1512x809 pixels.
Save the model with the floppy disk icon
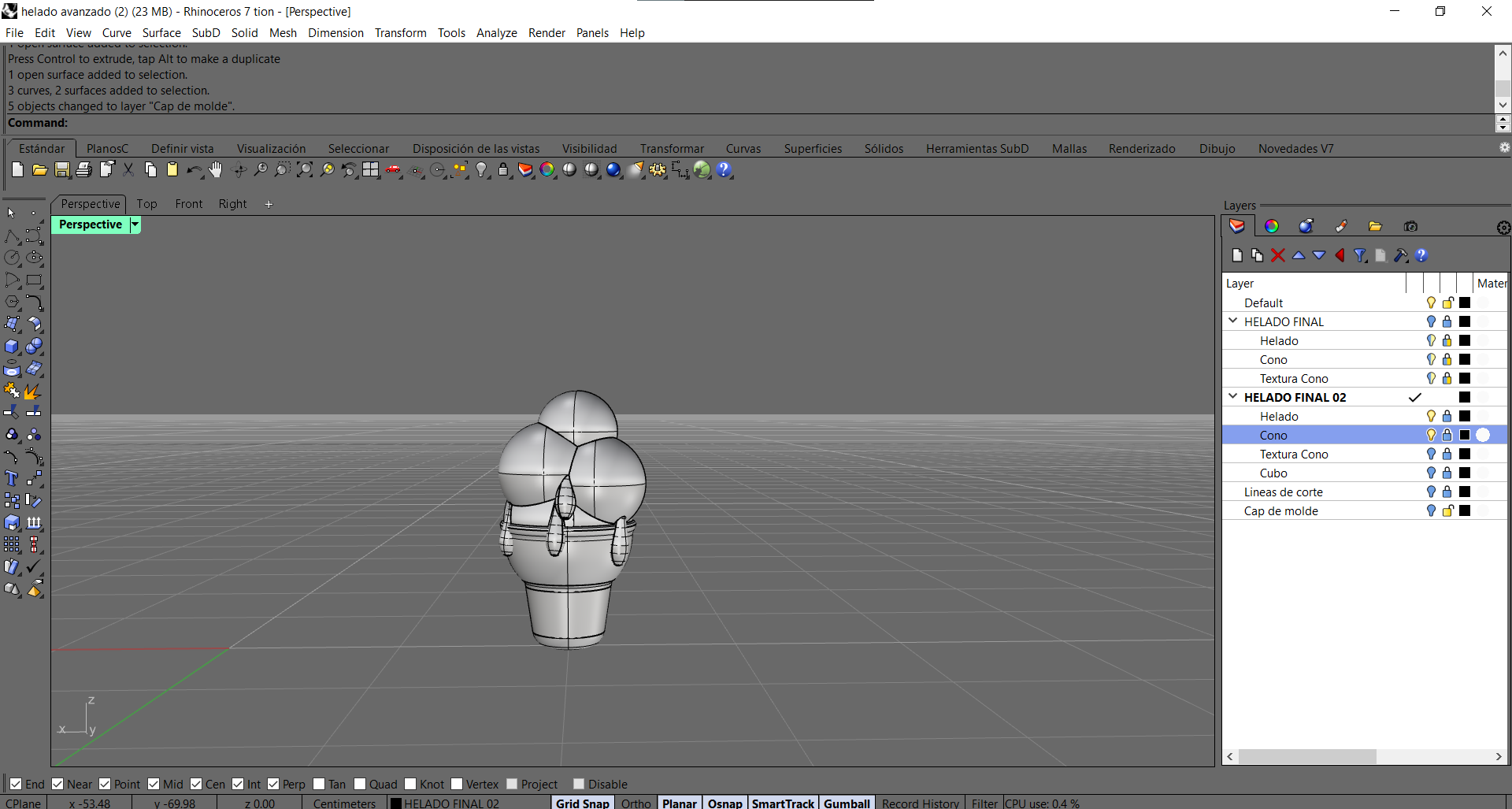coord(61,169)
